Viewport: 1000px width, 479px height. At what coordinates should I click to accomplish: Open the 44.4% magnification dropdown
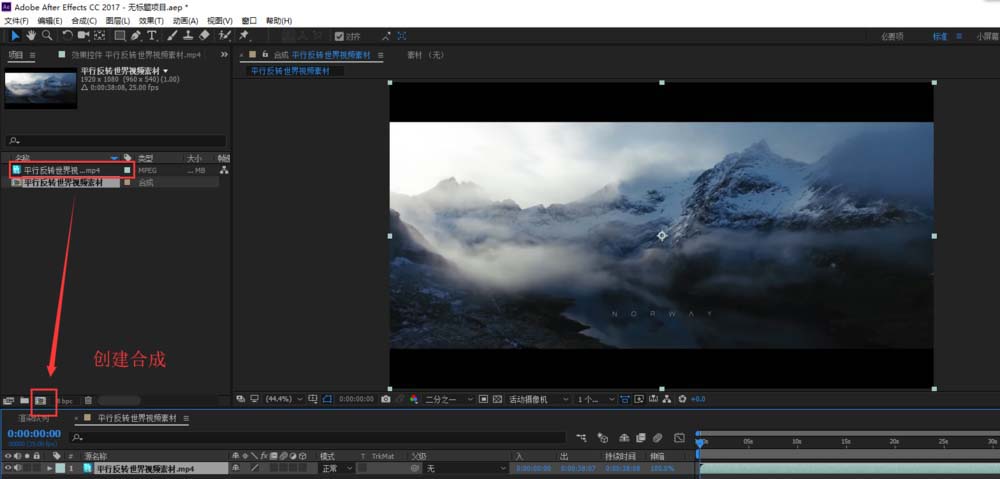[284, 399]
